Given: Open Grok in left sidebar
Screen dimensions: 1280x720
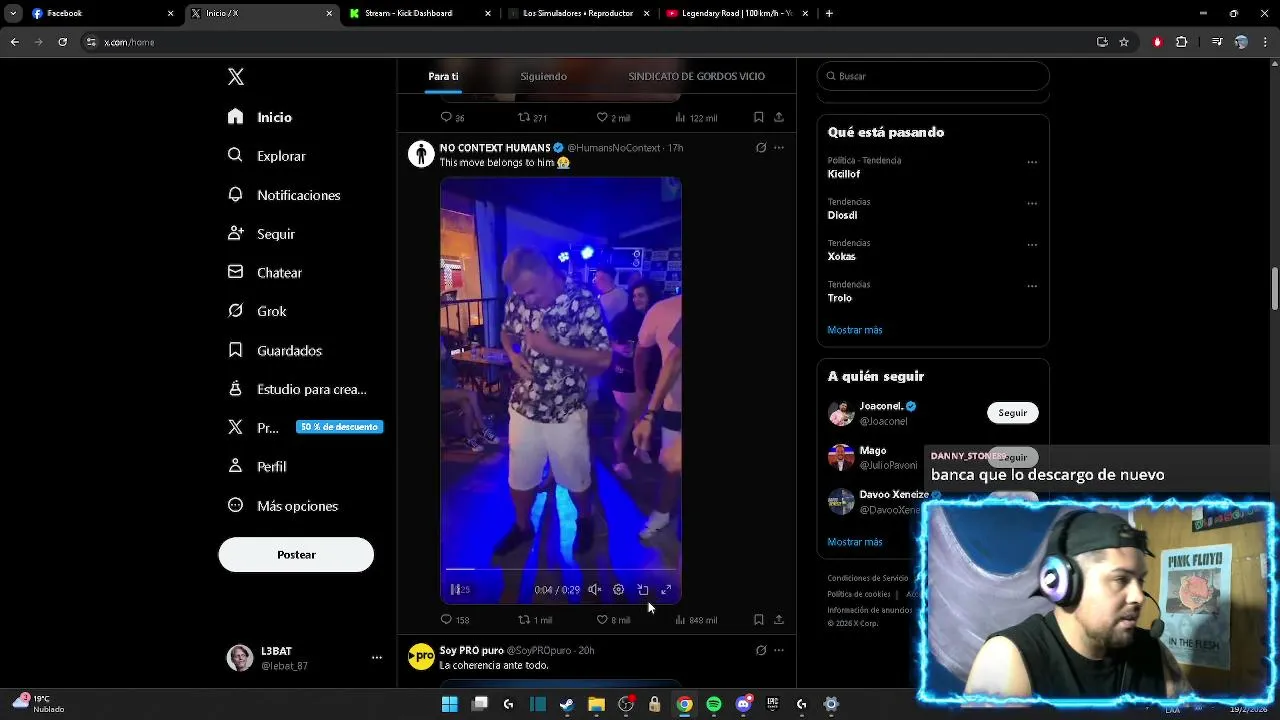Looking at the screenshot, I should [x=257, y=311].
